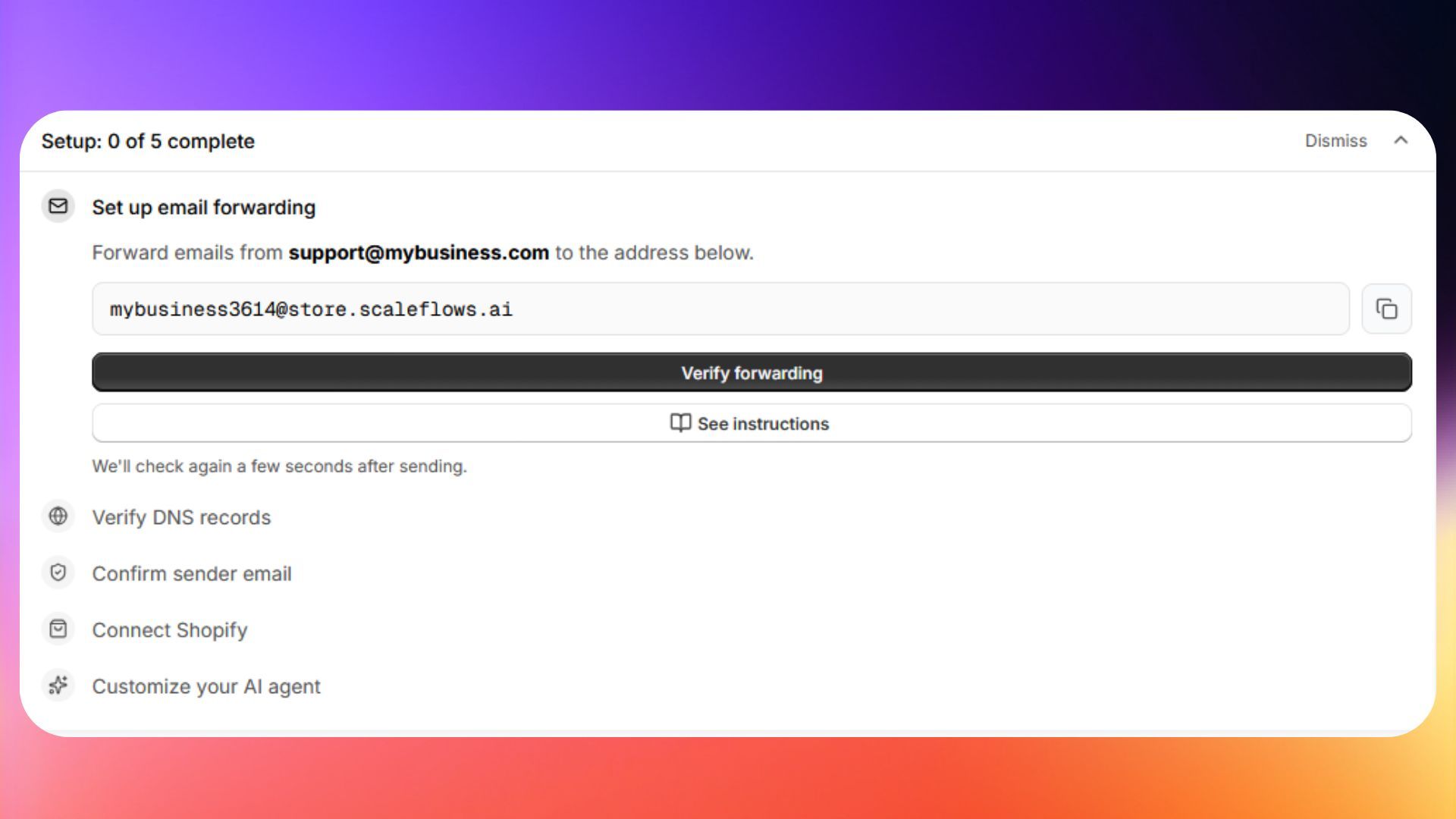This screenshot has height=819, width=1456.
Task: Copy the forwarding email address
Action: pyautogui.click(x=1386, y=309)
